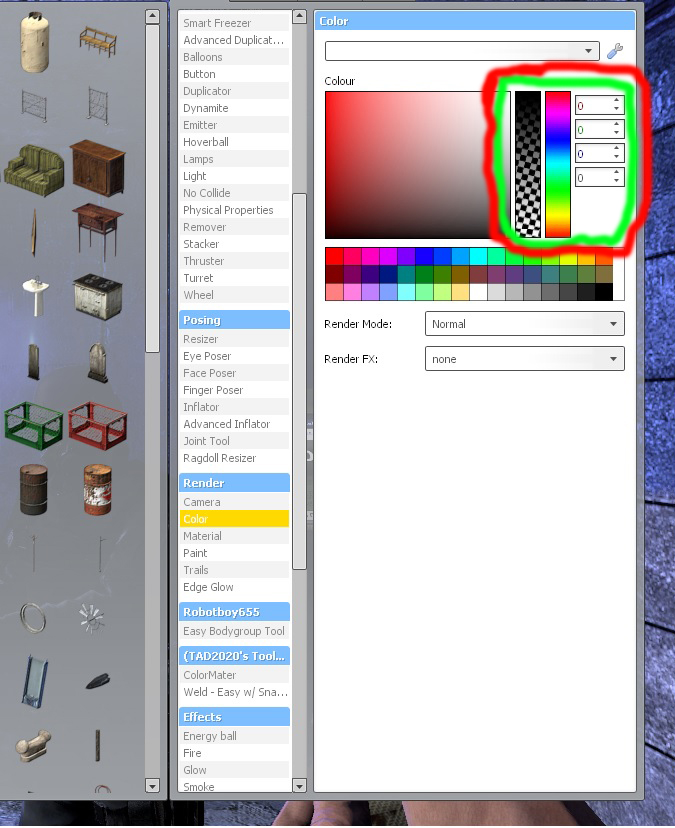Select the Color tool in Render
This screenshot has width=675, height=828.
pyautogui.click(x=235, y=519)
